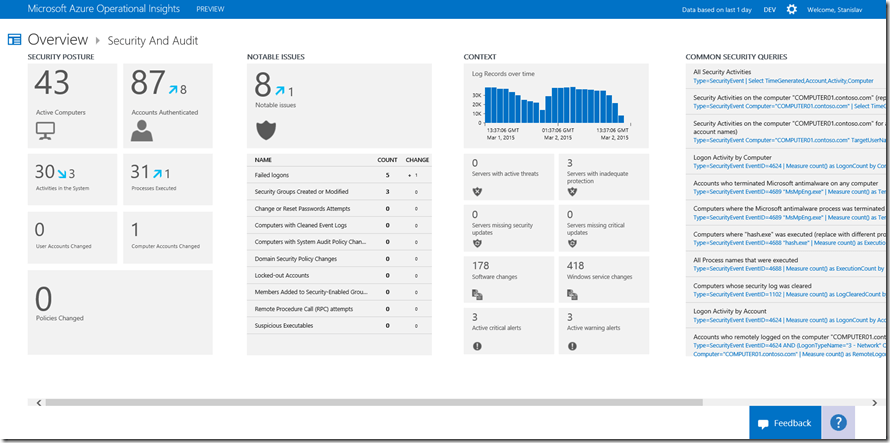Open the Policies Changed tile
890x443 pixels.
click(x=120, y=312)
